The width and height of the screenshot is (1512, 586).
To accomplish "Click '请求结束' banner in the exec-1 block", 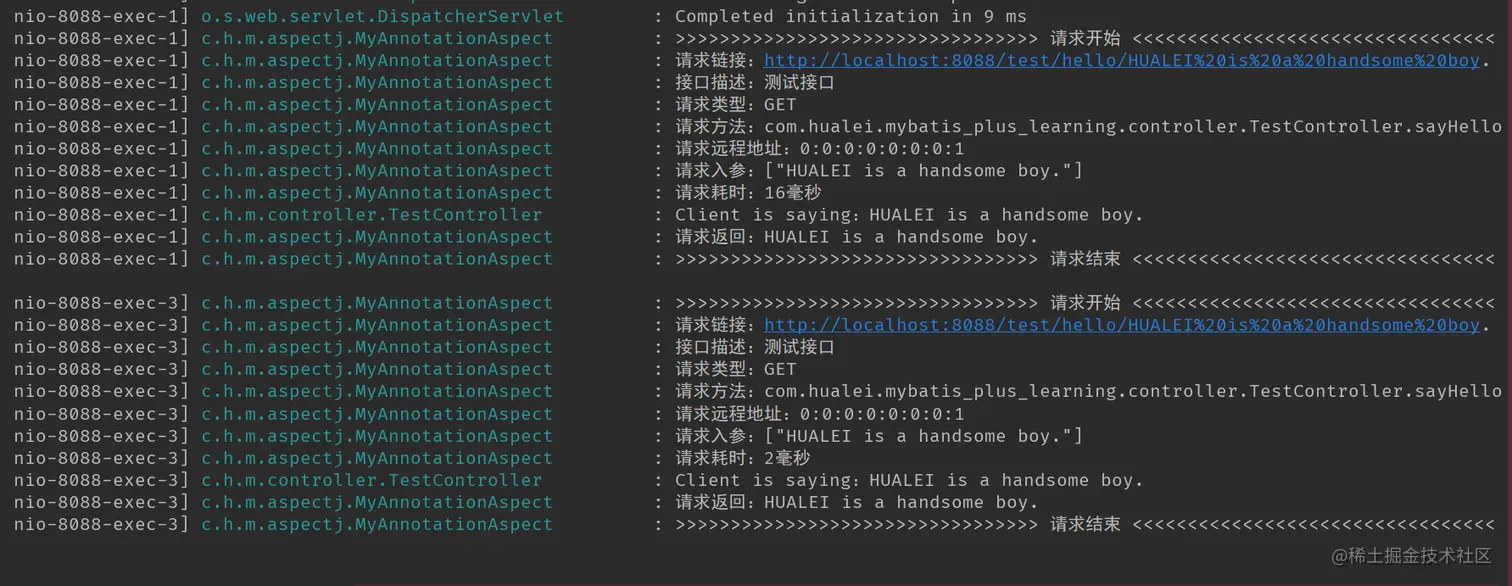I will 1085,259.
